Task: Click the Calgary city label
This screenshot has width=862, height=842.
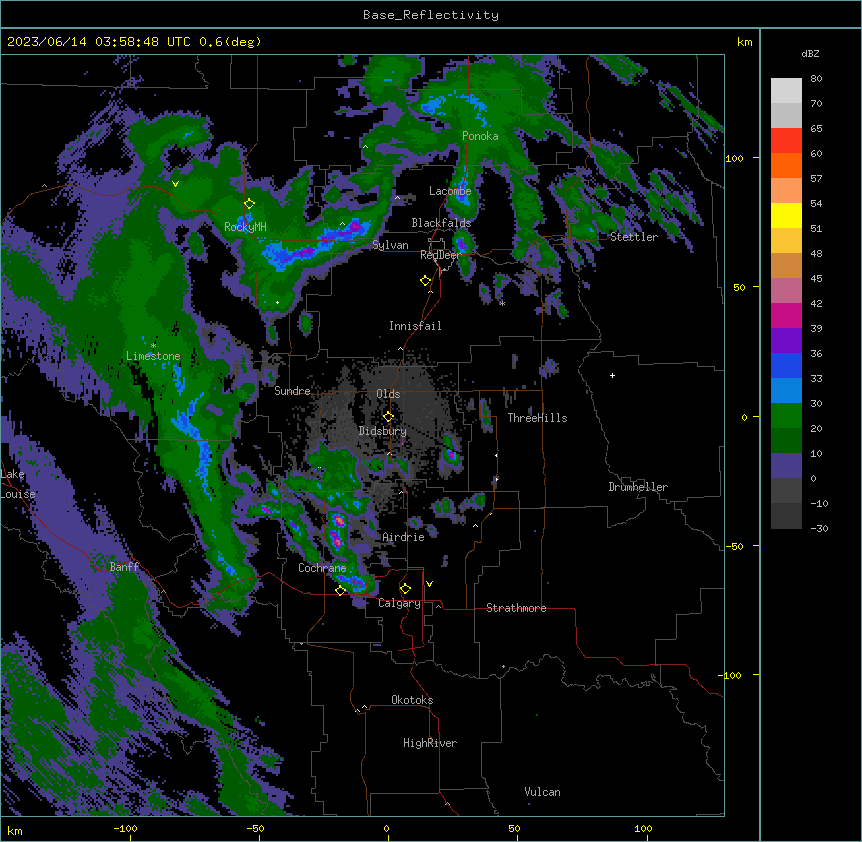Action: coord(399,603)
